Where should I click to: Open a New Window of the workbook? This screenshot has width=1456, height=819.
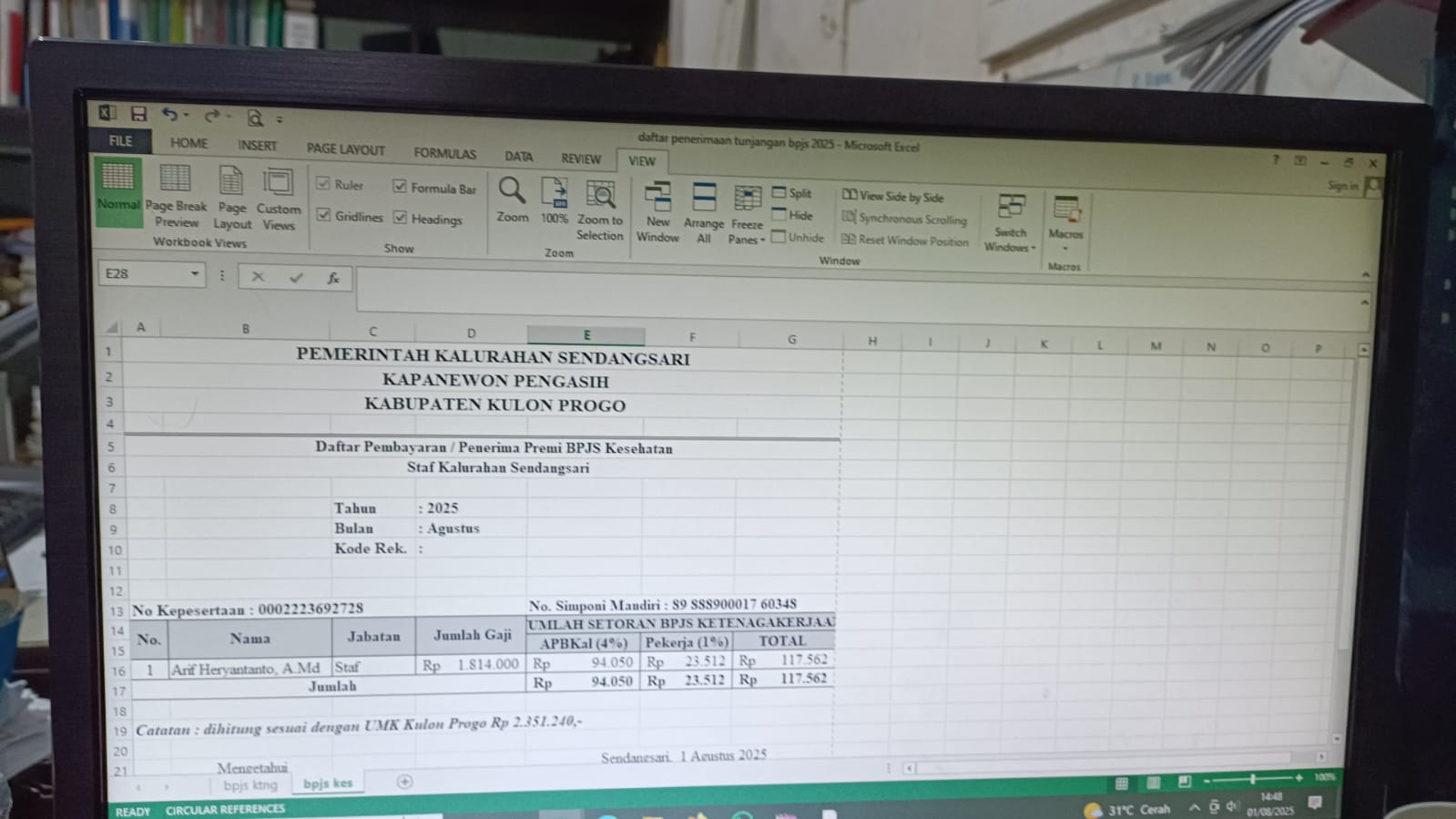[657, 212]
